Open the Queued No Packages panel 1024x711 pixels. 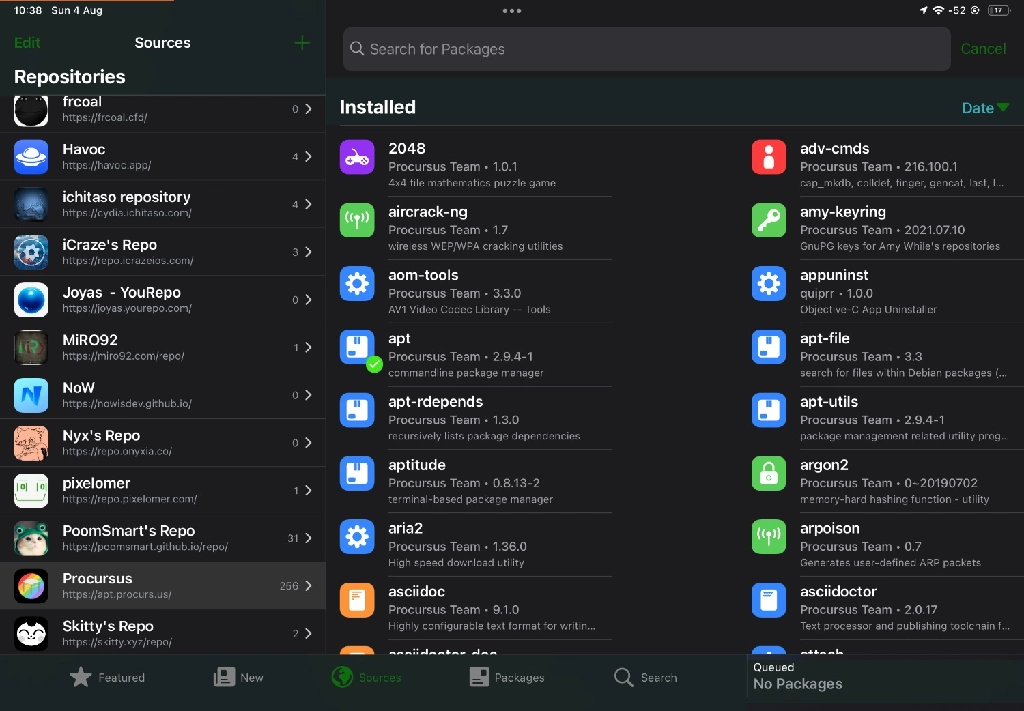point(886,676)
